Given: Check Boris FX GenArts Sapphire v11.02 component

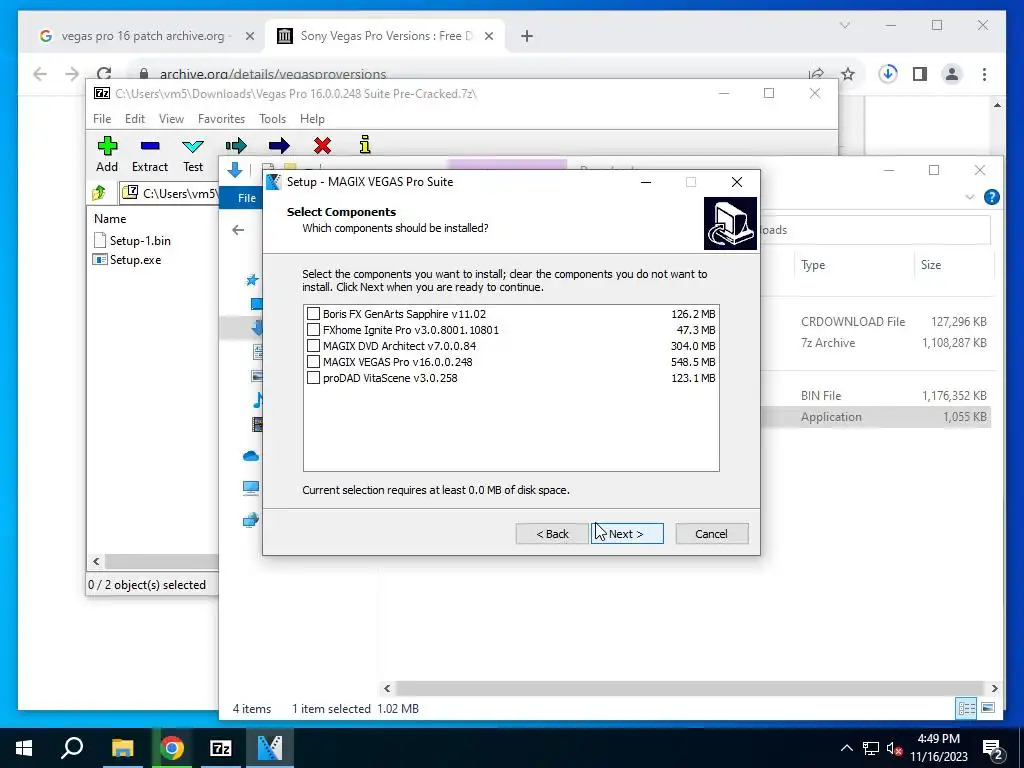Looking at the screenshot, I should (x=313, y=314).
